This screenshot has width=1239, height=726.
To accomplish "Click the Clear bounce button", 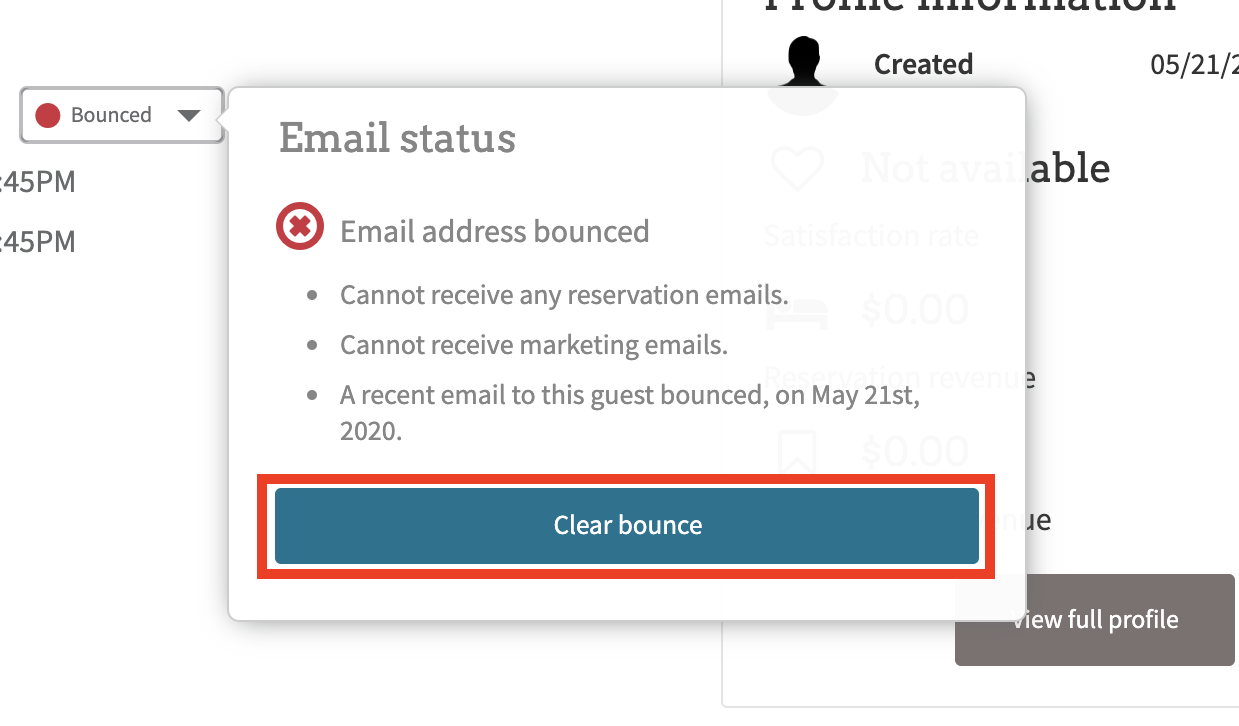I will 627,526.
